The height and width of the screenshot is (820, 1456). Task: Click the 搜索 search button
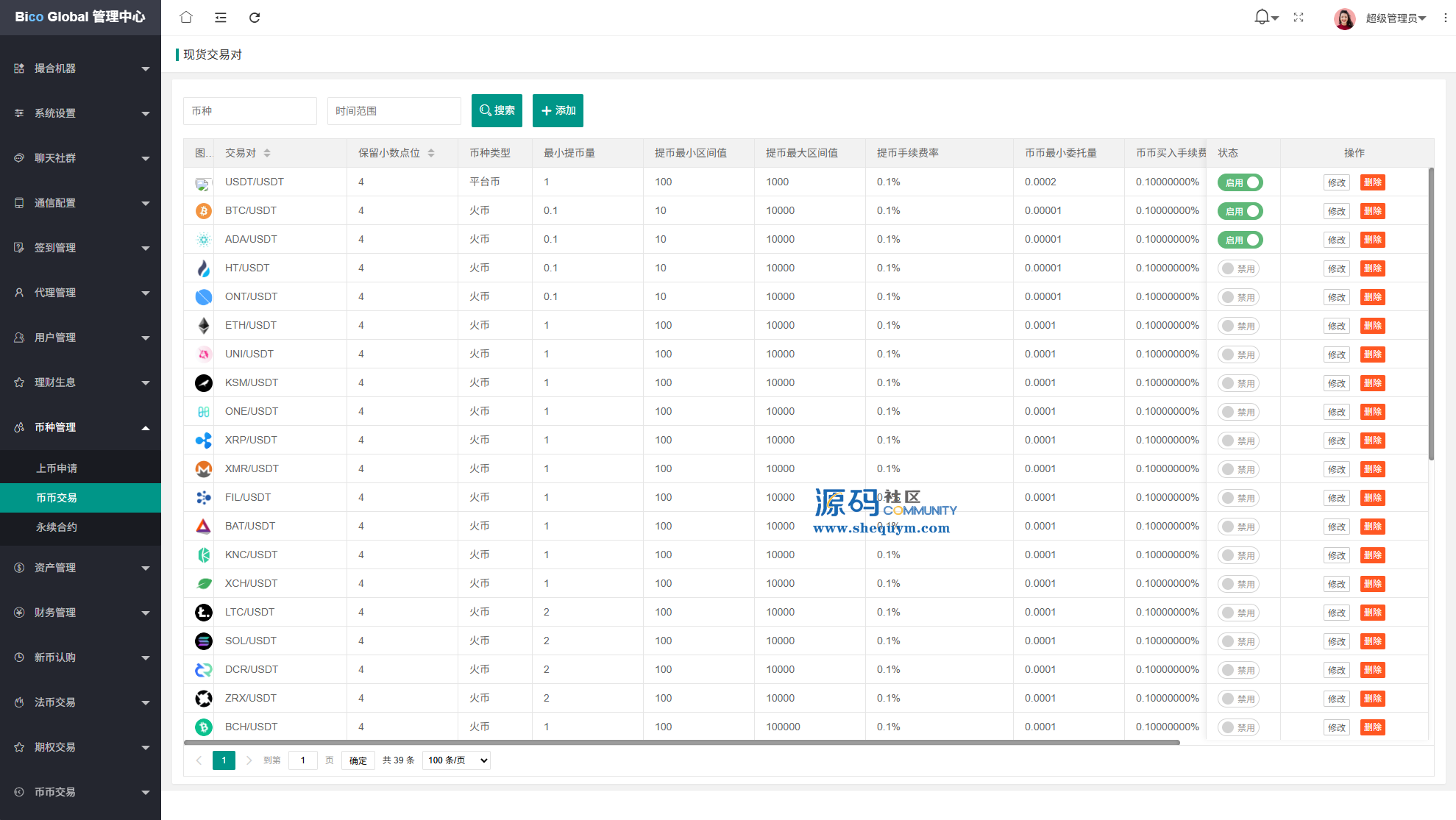click(x=497, y=110)
